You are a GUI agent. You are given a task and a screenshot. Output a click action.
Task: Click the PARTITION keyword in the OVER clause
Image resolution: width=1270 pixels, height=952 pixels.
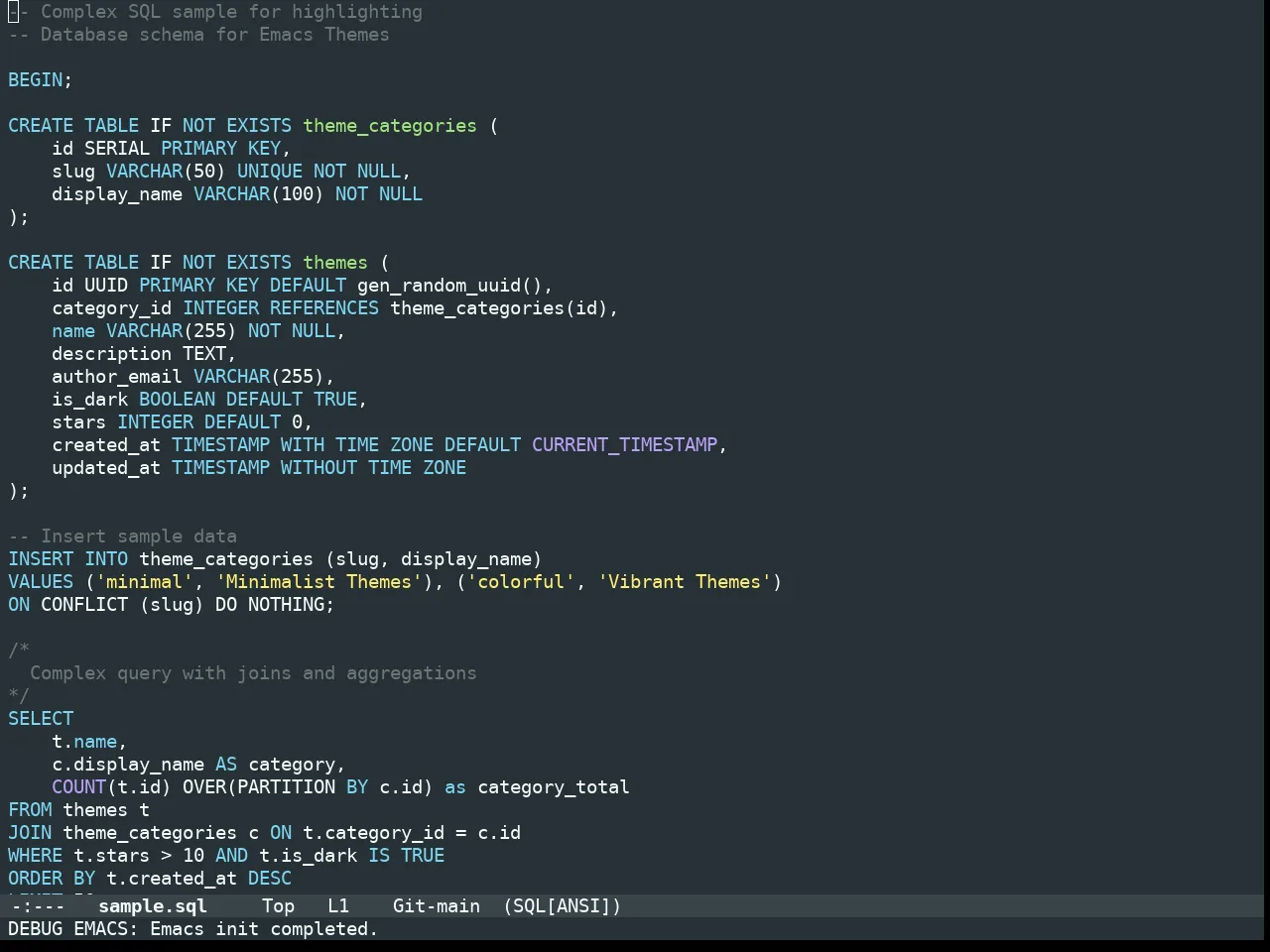pyautogui.click(x=286, y=787)
